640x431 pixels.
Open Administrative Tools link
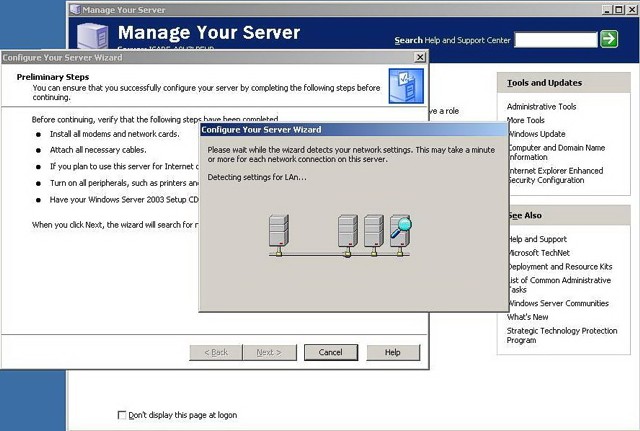pos(541,107)
